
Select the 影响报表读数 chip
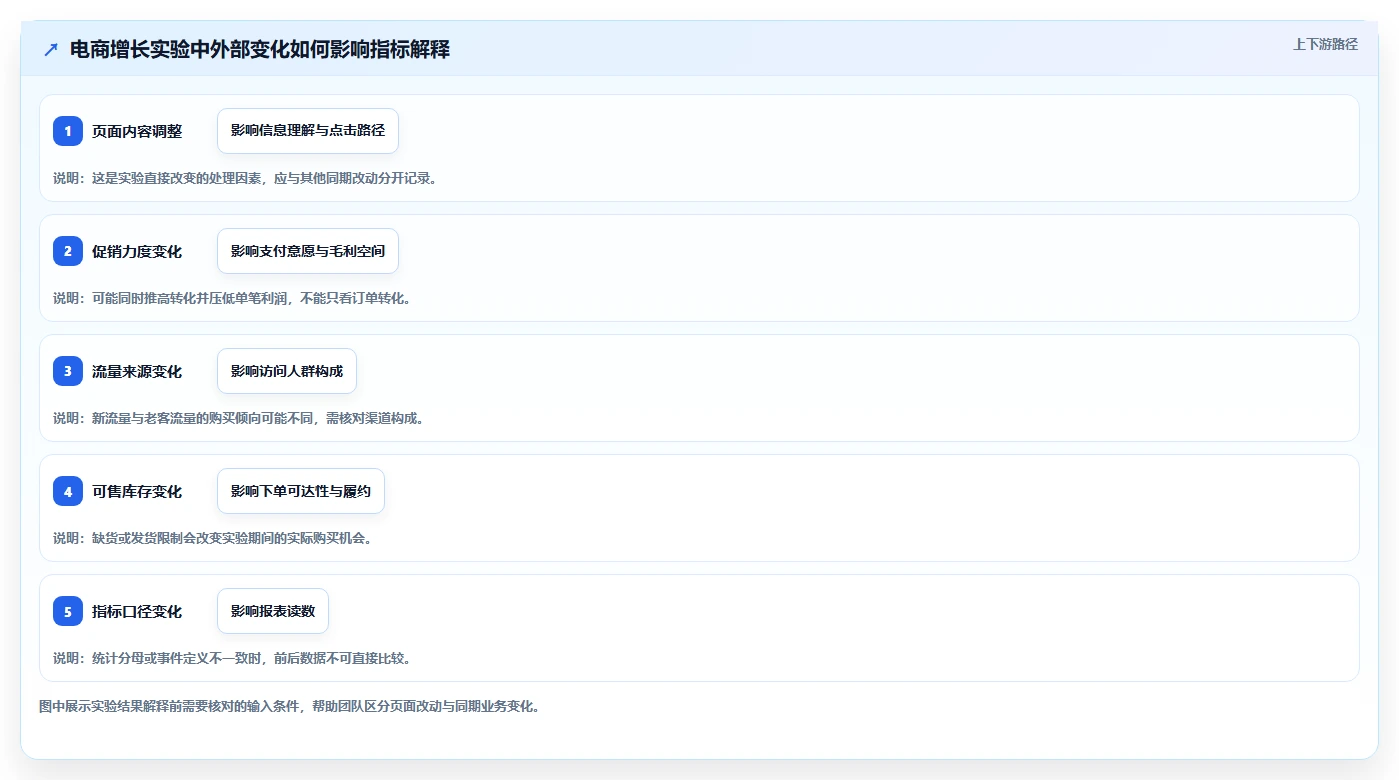tap(273, 611)
